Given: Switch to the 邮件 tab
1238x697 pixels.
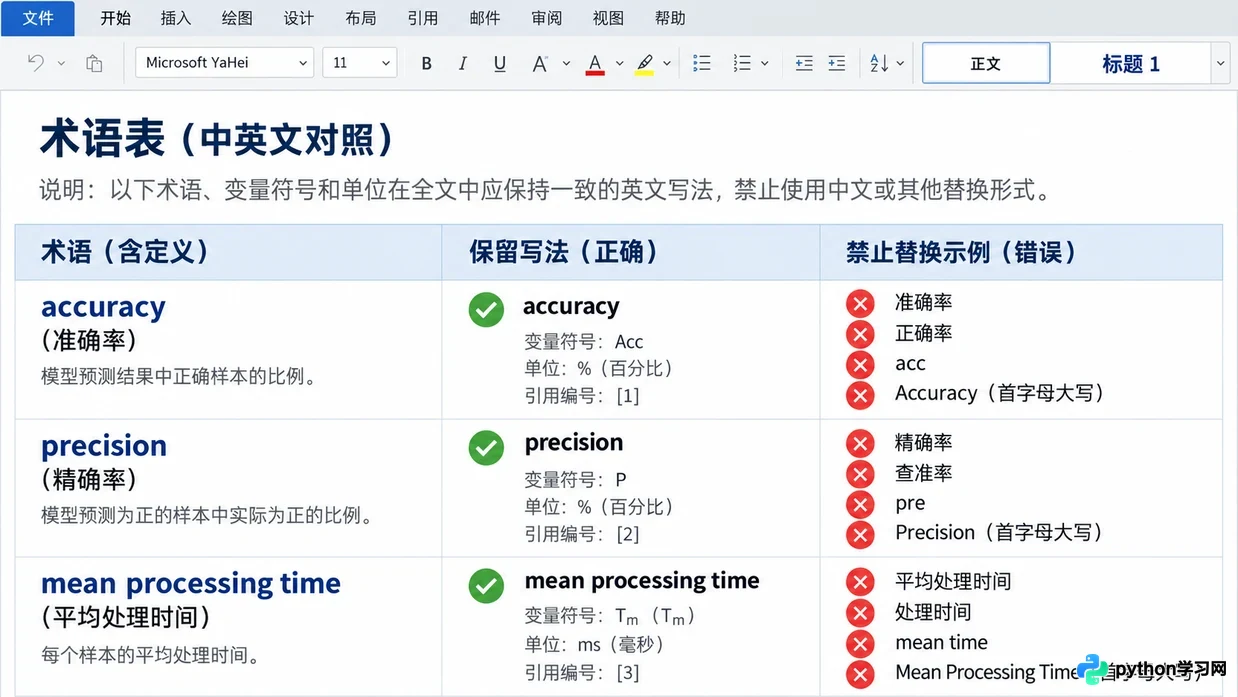Looking at the screenshot, I should 485,18.
